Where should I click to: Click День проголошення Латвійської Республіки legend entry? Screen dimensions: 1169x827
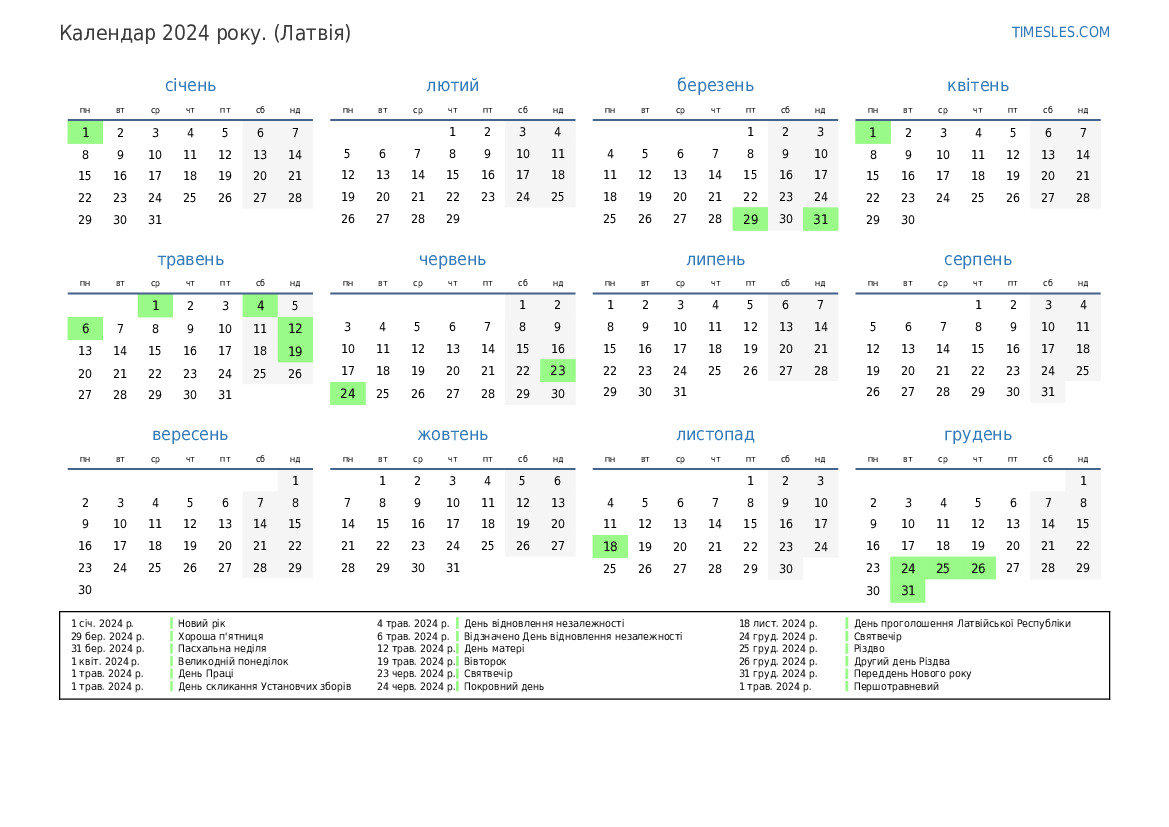click(962, 624)
